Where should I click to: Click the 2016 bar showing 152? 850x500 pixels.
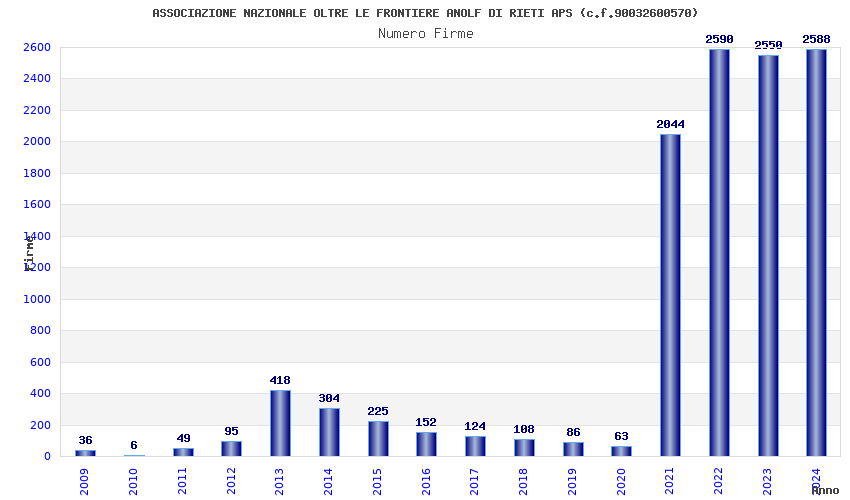point(426,444)
